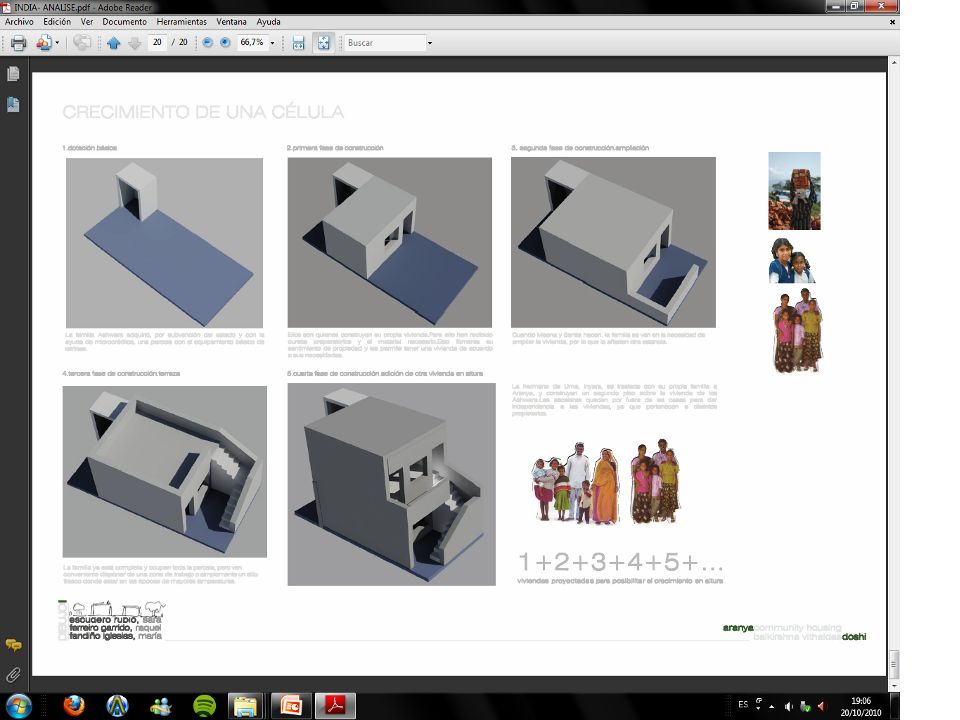Image resolution: width=960 pixels, height=720 pixels.
Task: Click the vertical scrollbar thumb
Action: (x=894, y=662)
